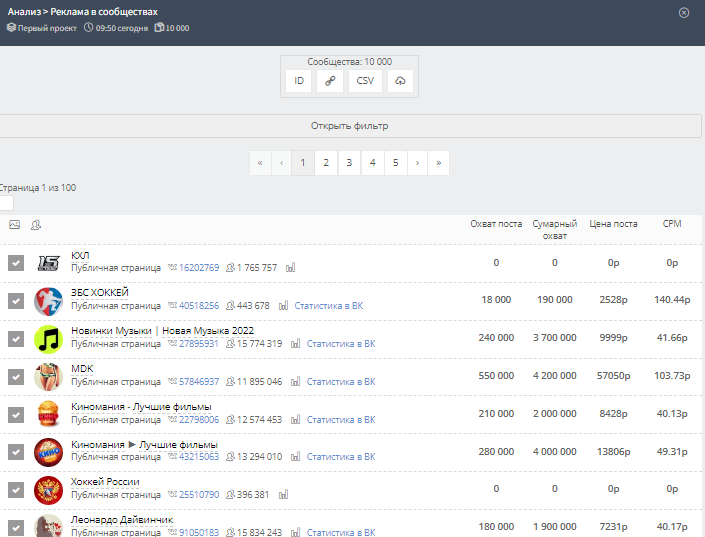Viewport: 705px width, 537px height.
Task: Sort by CPM column header
Action: coord(672,224)
